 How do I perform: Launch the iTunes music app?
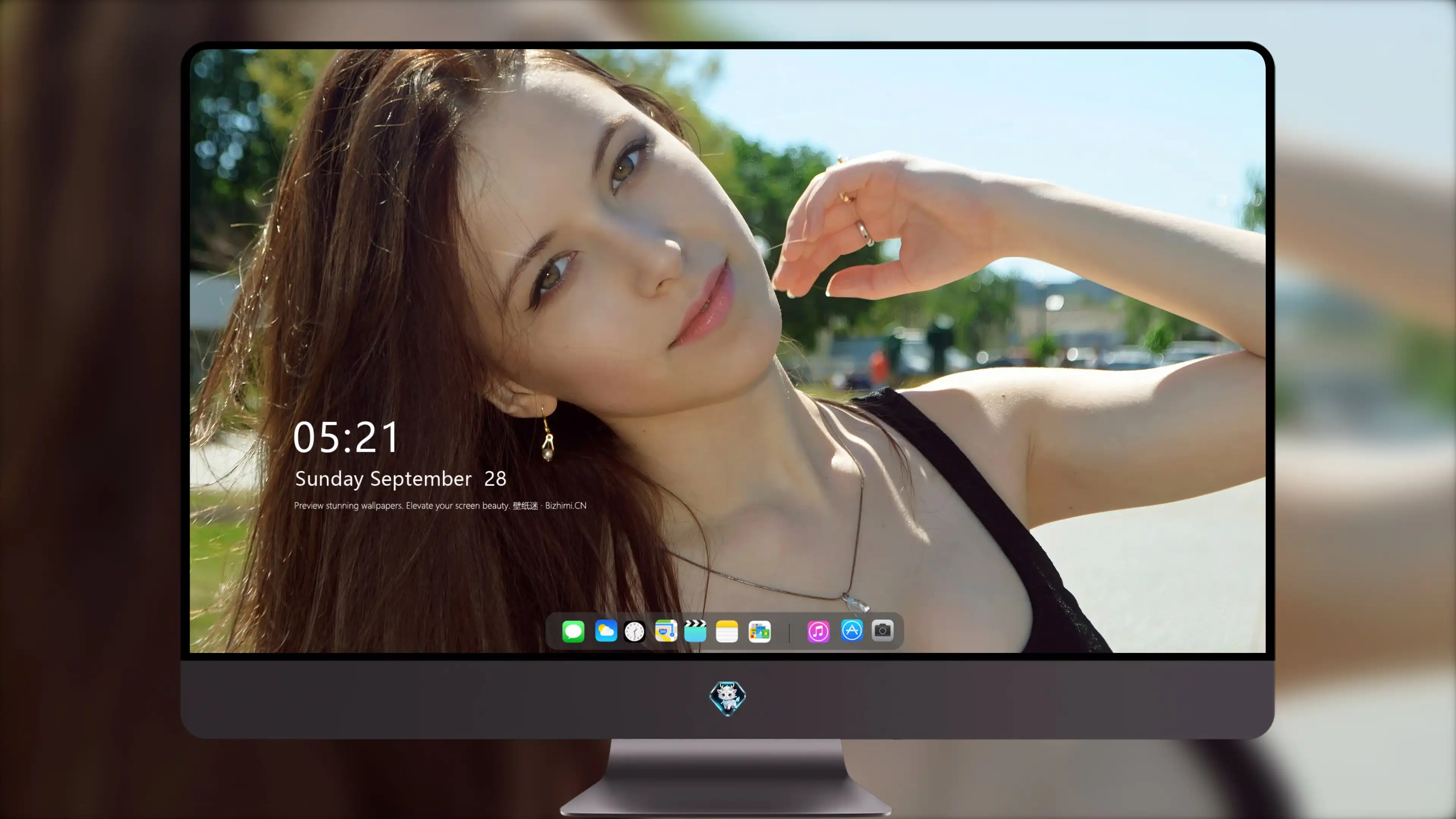[819, 631]
